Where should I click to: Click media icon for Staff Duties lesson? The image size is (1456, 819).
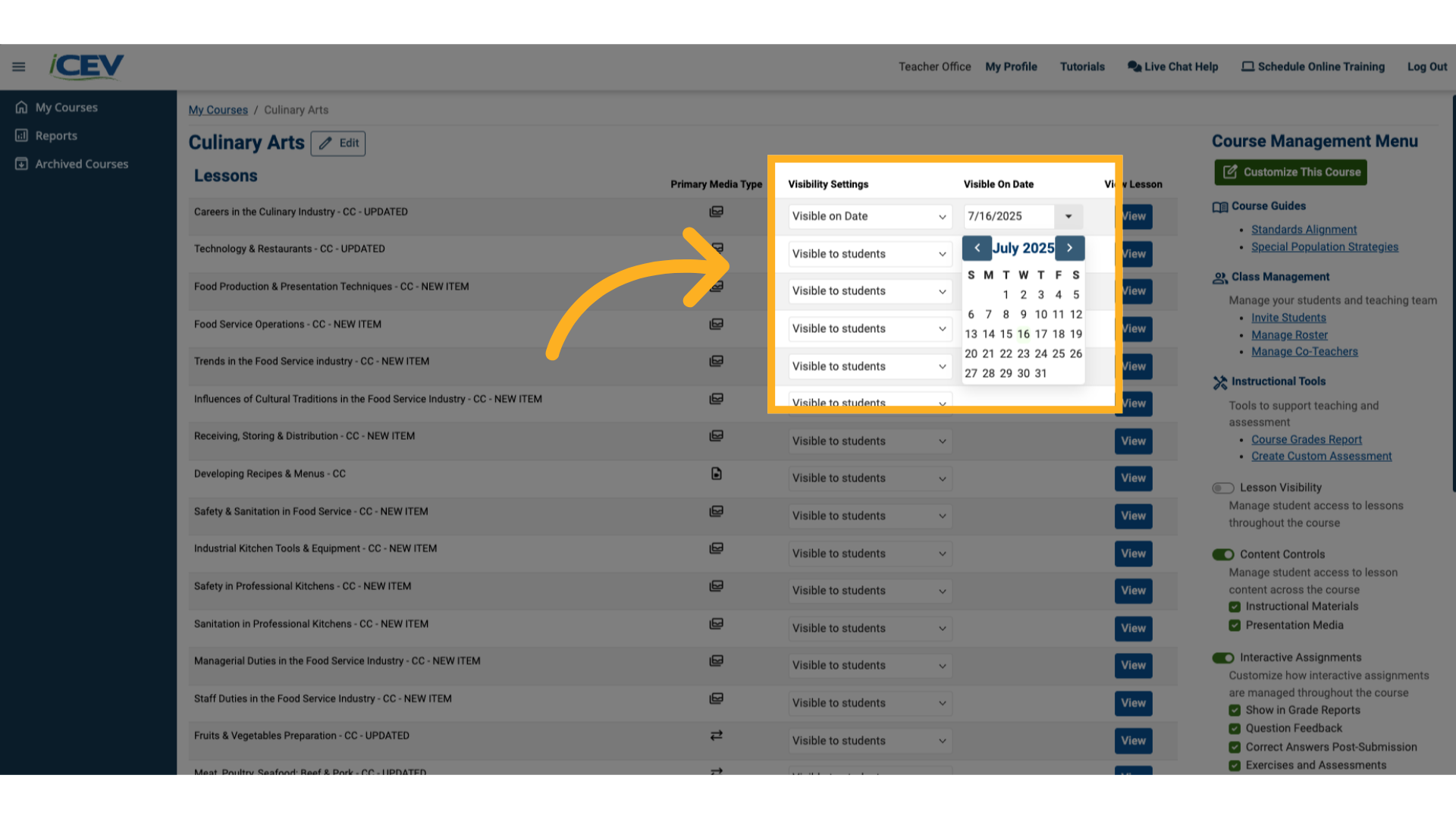click(x=716, y=698)
